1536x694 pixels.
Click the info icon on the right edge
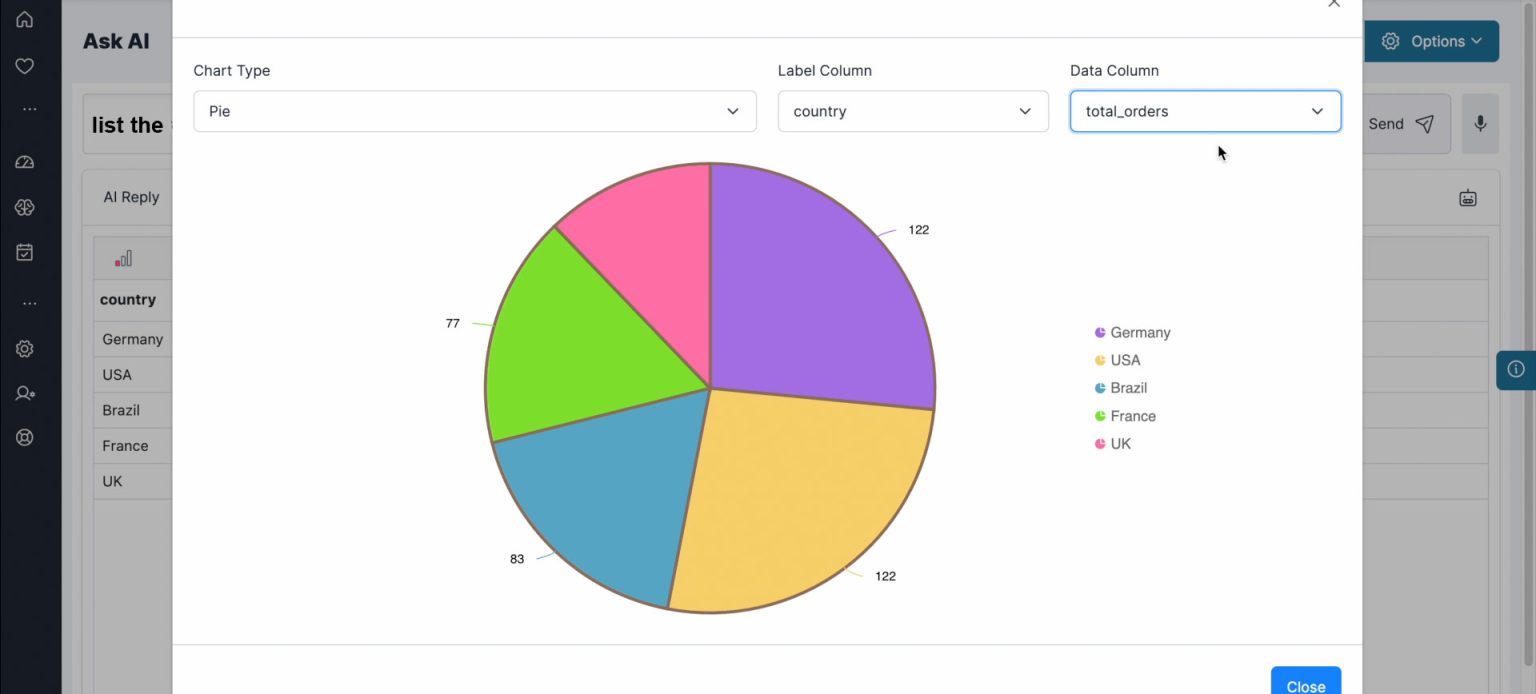pyautogui.click(x=1516, y=369)
